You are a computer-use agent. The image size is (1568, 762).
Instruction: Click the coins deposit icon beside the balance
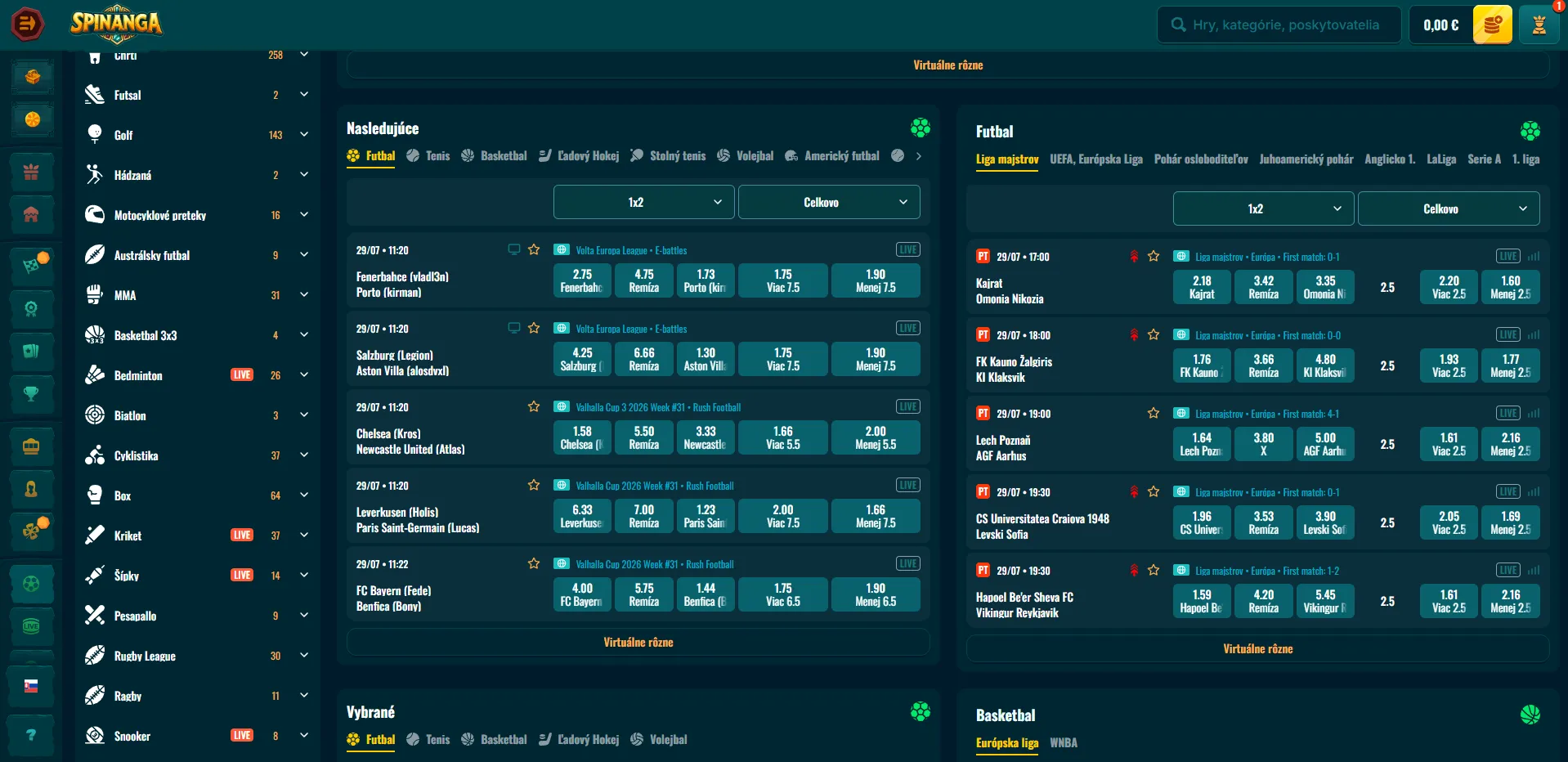click(1492, 25)
